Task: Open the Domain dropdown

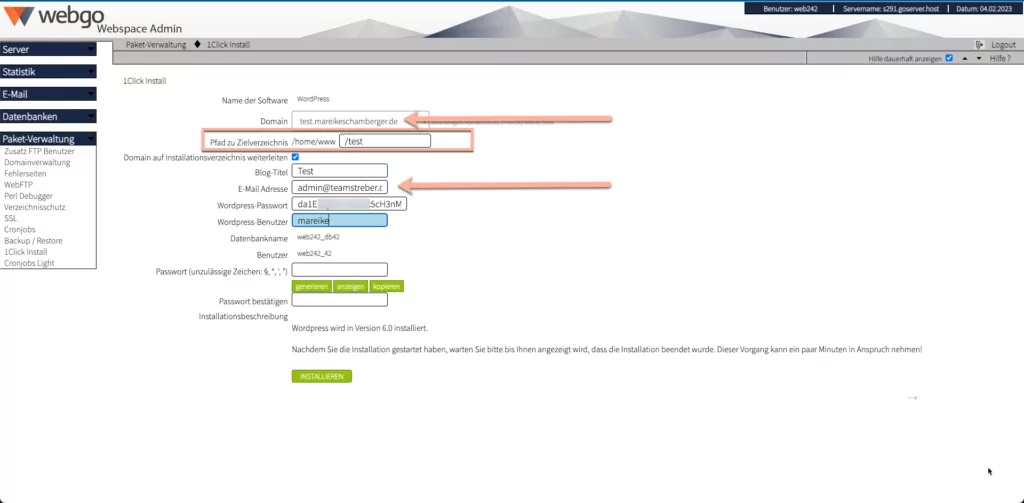Action: pos(360,121)
